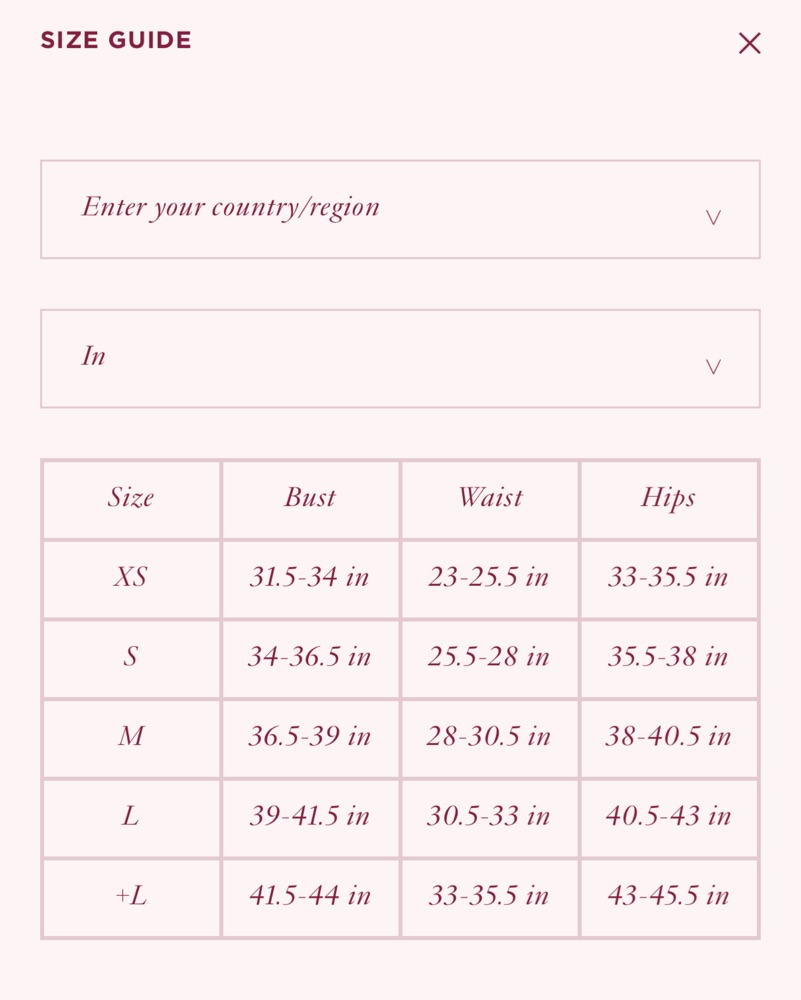Screen dimensions: 801x1000
Task: Click the M size row label
Action: 131,737
